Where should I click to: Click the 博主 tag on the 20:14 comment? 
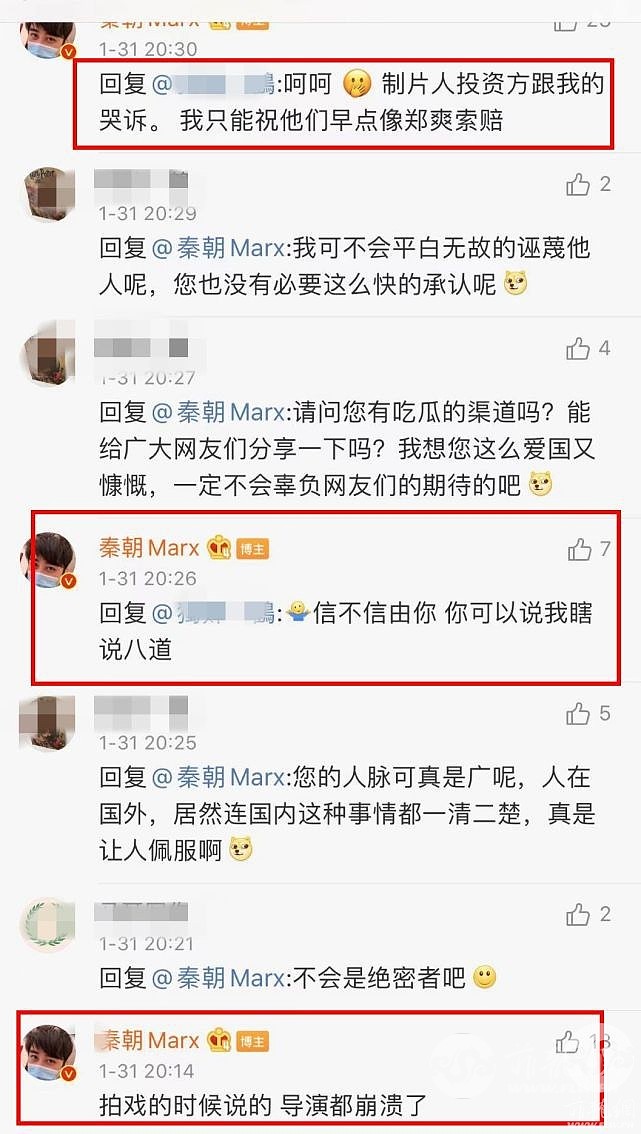coord(252,1041)
